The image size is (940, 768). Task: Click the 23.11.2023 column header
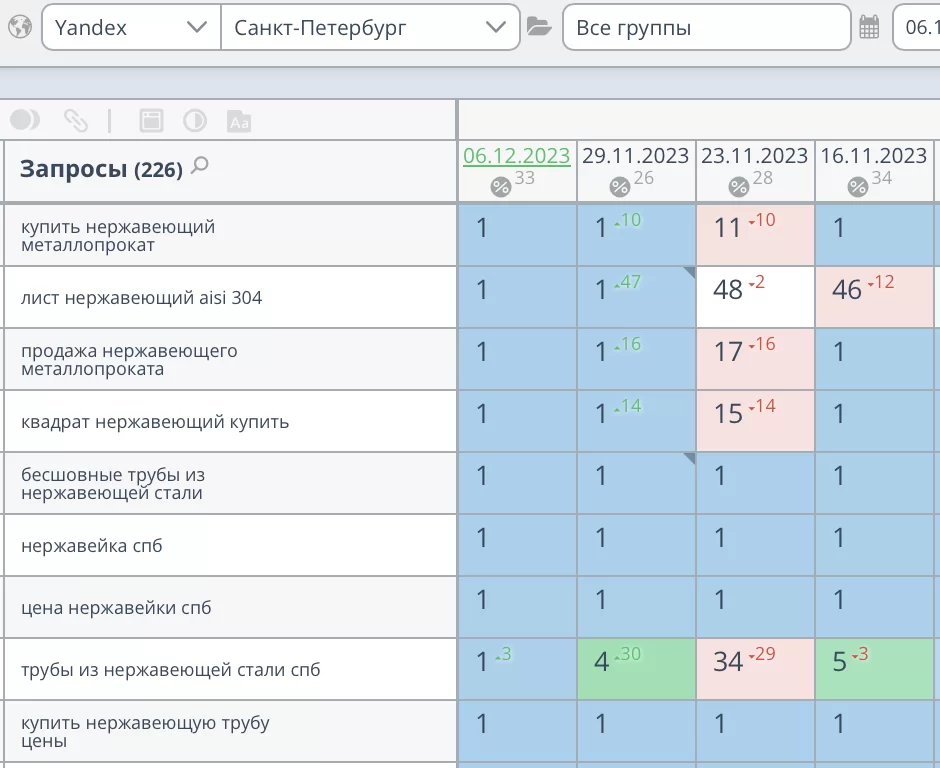coord(754,156)
